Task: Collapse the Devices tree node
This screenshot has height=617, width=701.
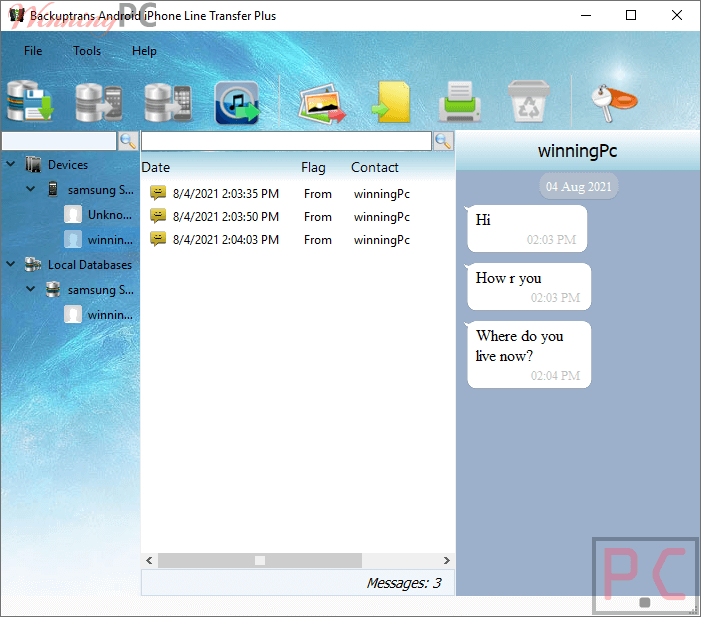Action: pos(11,164)
